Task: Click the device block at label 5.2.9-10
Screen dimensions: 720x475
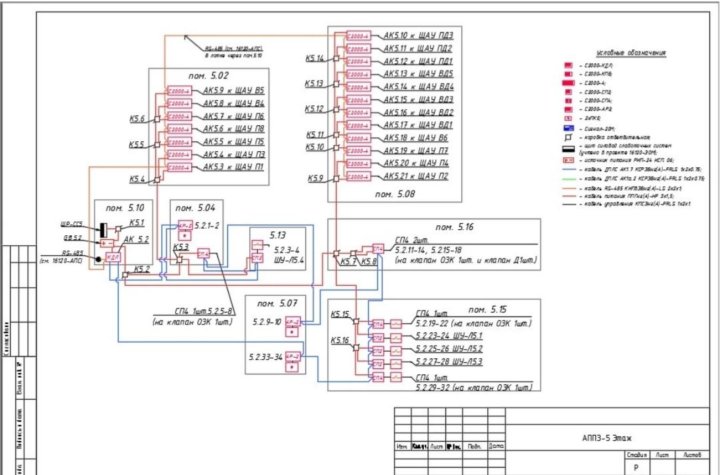Action: coord(293,323)
